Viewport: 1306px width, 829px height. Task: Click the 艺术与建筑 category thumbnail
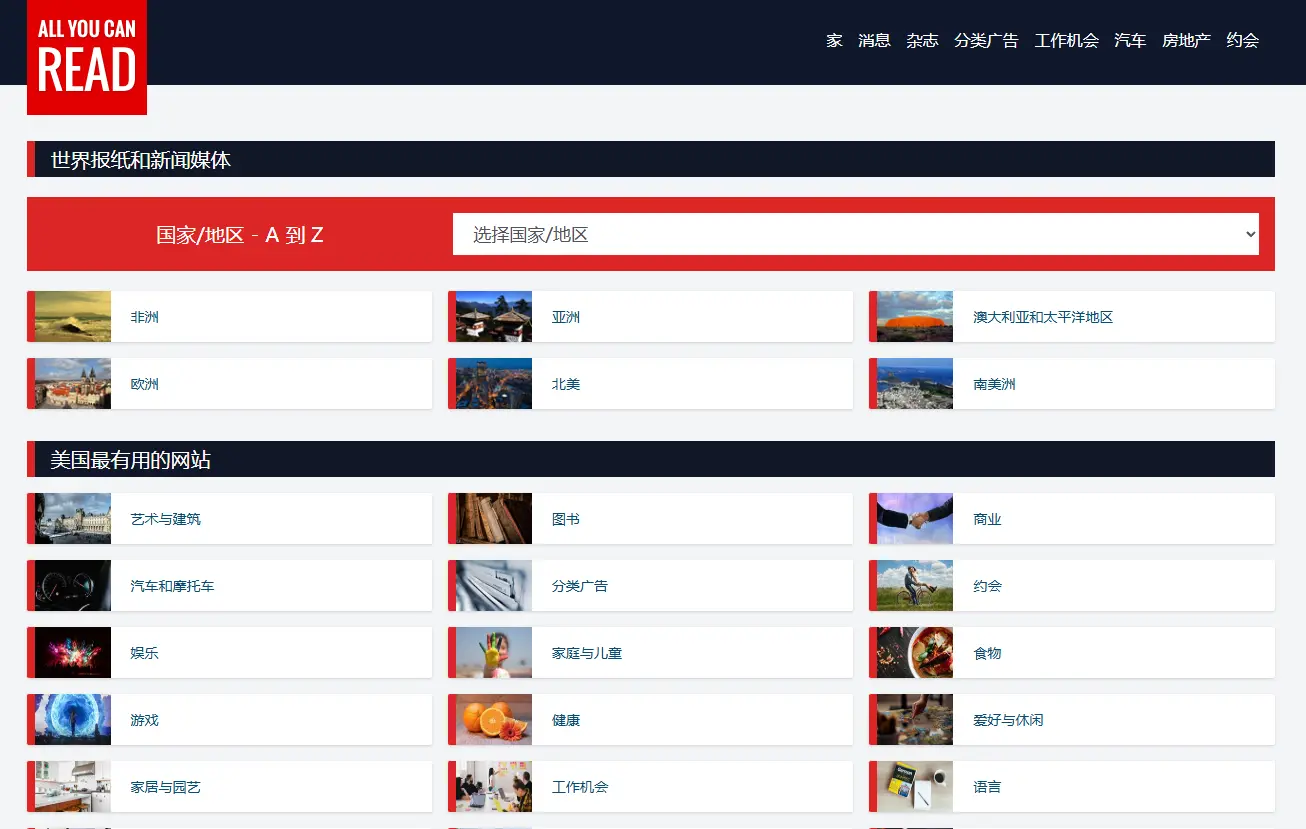72,519
